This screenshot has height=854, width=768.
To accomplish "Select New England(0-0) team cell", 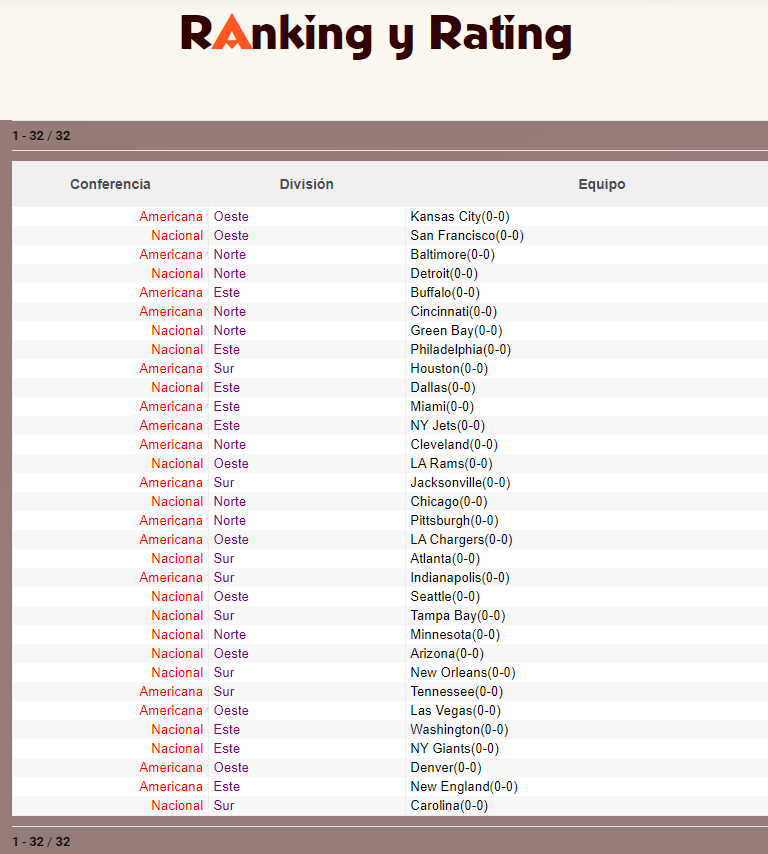I will [464, 786].
